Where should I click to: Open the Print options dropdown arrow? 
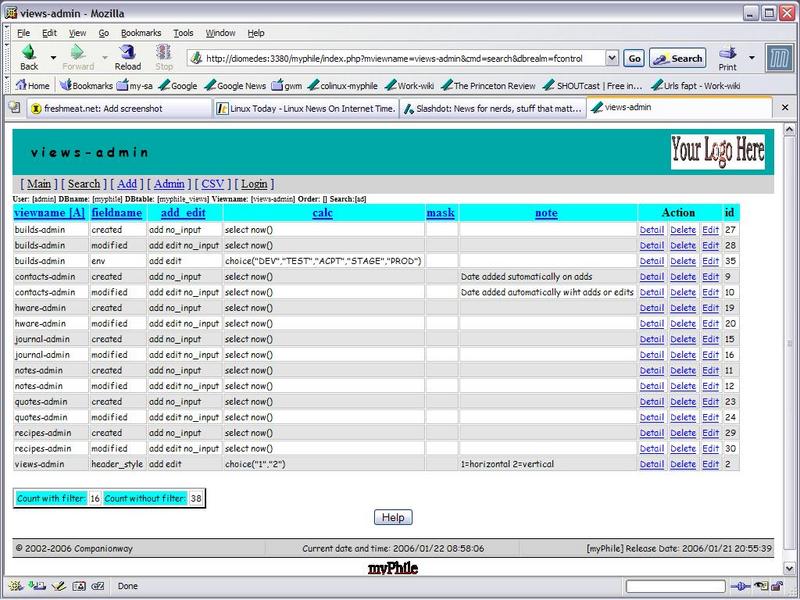tap(752, 57)
